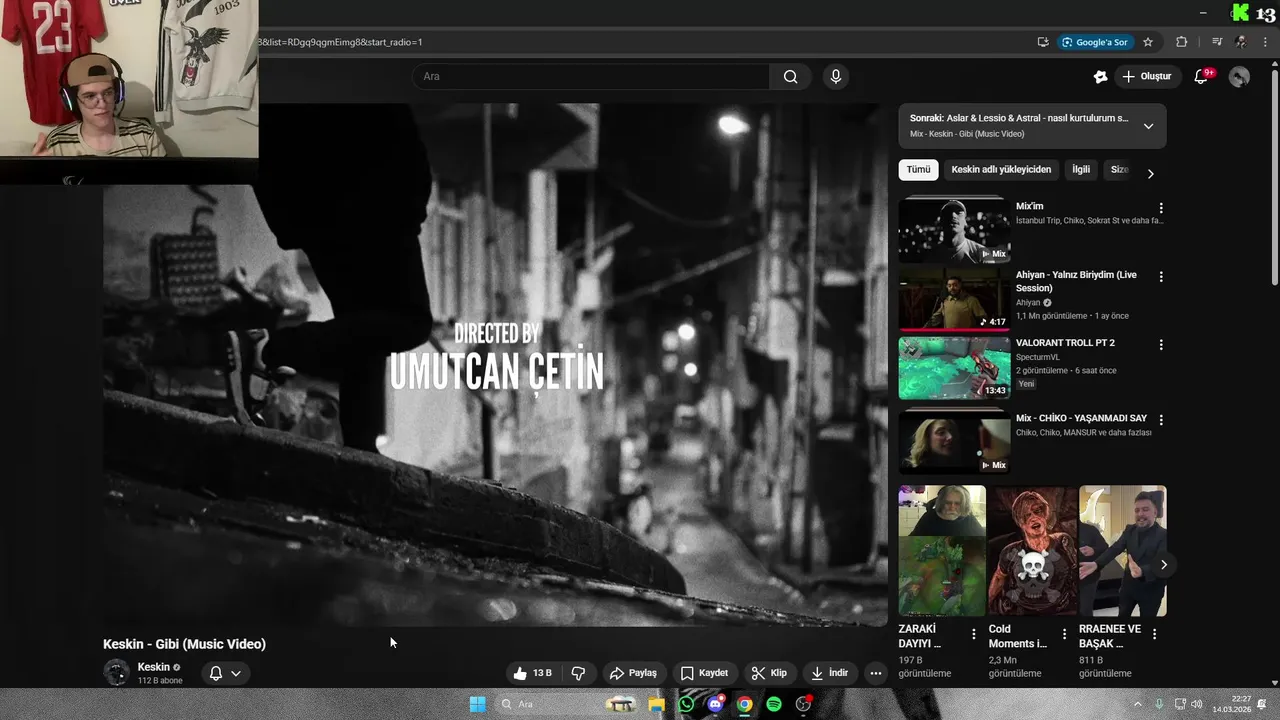
Task: Open options menu for VALORANT TROLL PT 2
Action: click(1161, 345)
